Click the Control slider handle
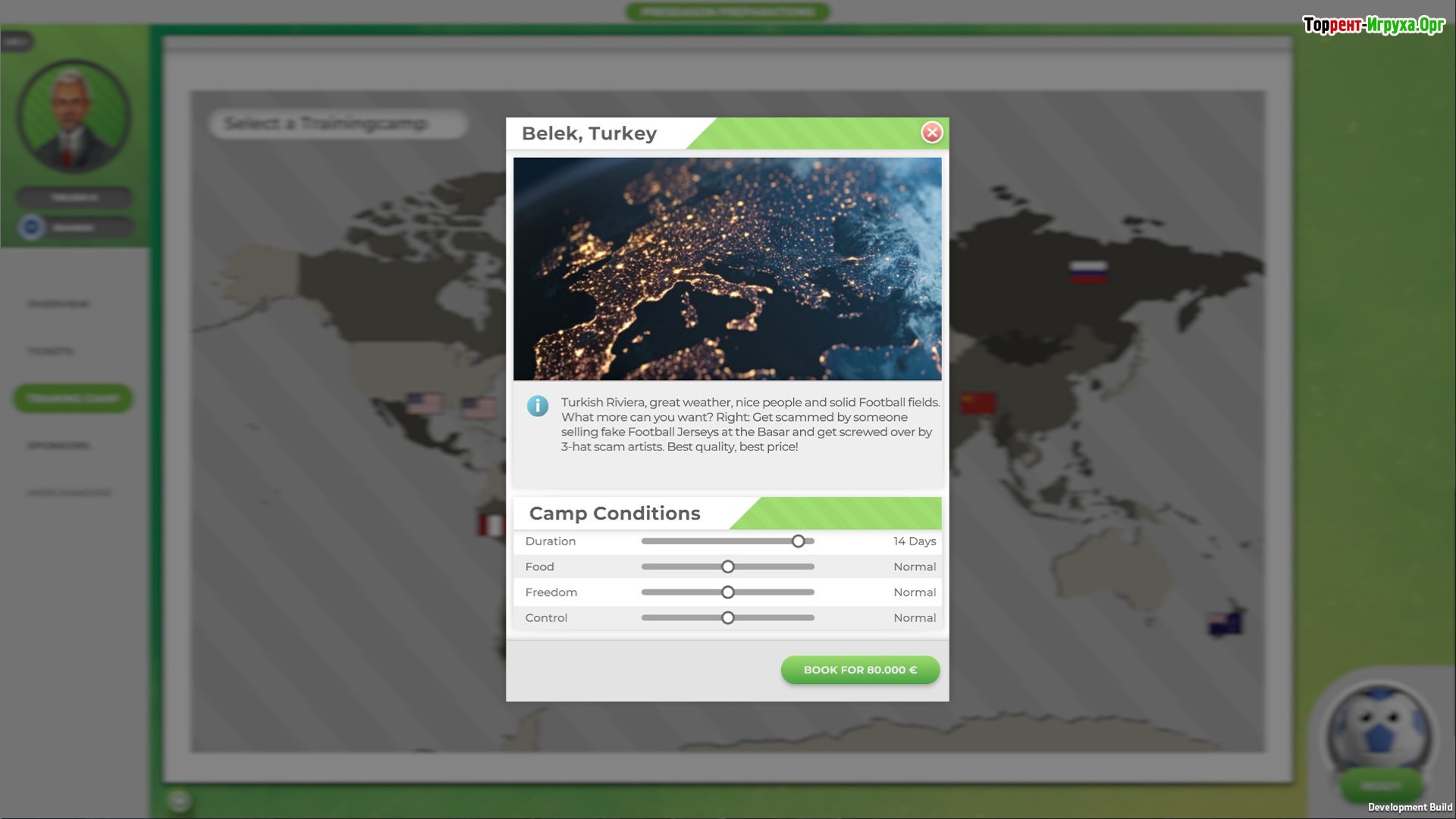Screen dimensions: 1456x819 click(x=727, y=618)
